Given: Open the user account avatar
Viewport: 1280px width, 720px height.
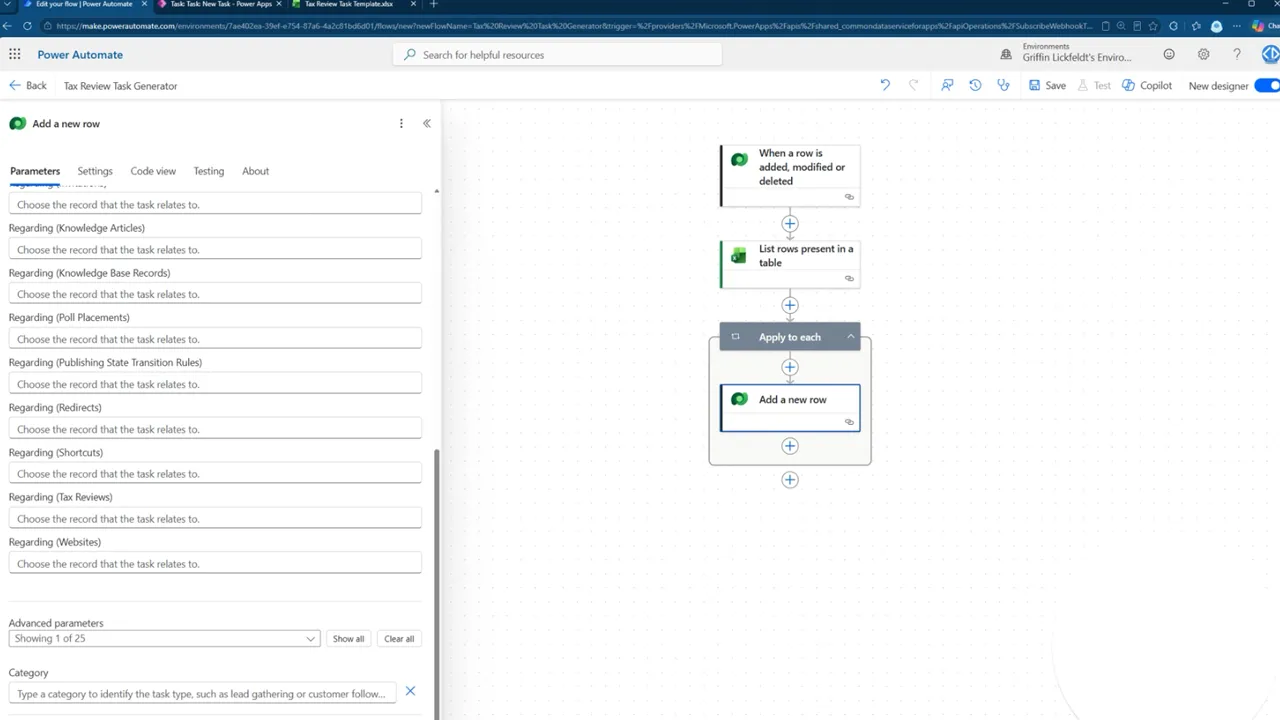Looking at the screenshot, I should point(1270,54).
